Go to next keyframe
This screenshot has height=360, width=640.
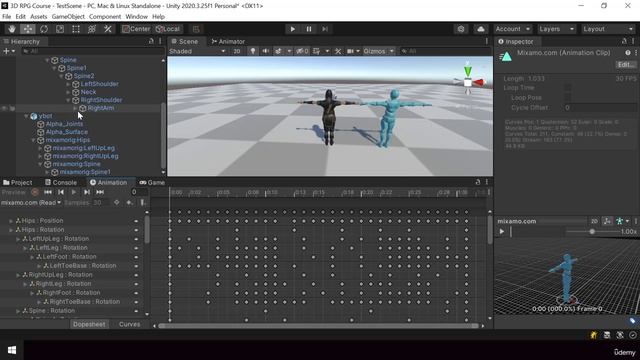[87, 192]
